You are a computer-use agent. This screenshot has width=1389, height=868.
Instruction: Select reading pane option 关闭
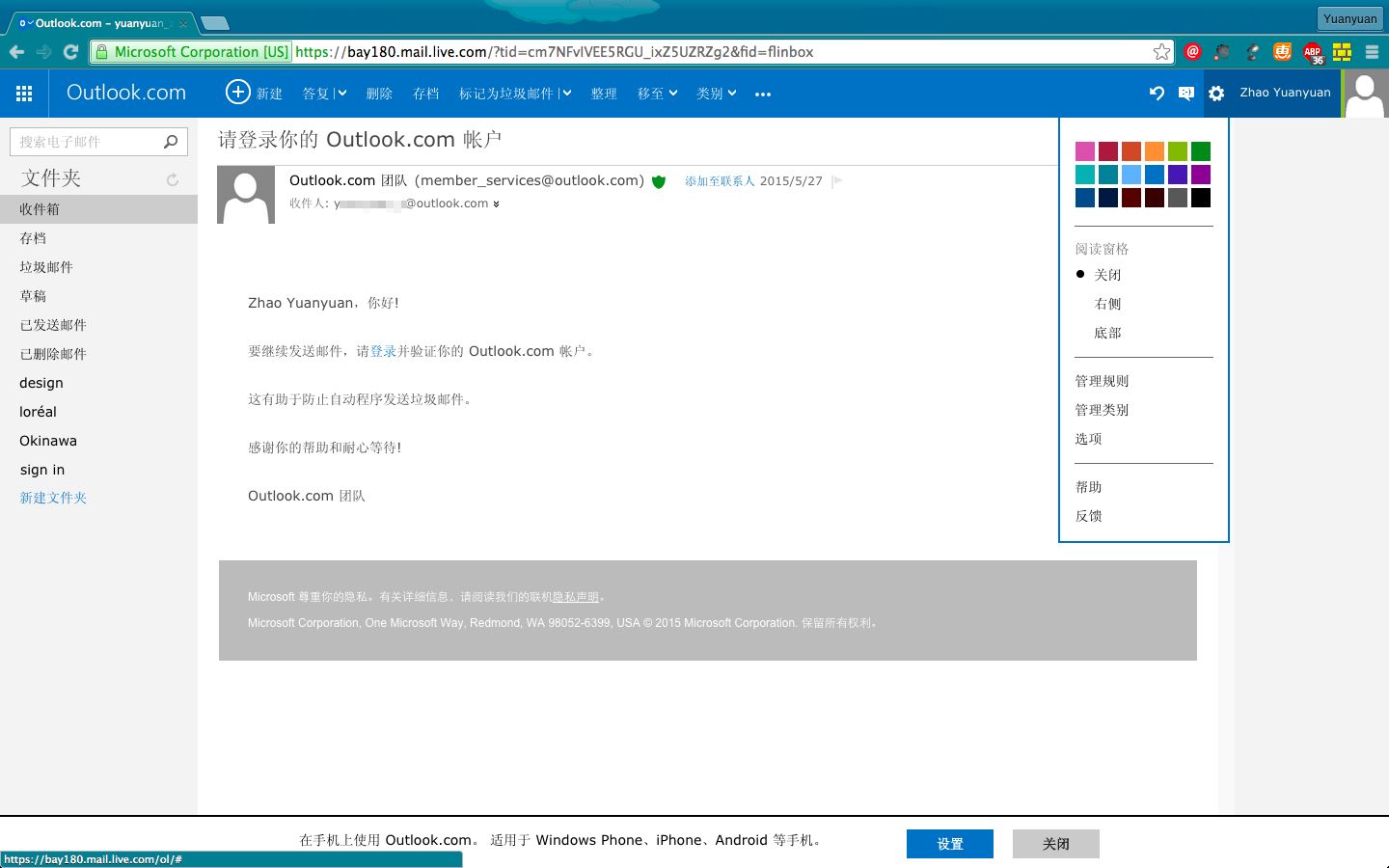point(1107,275)
